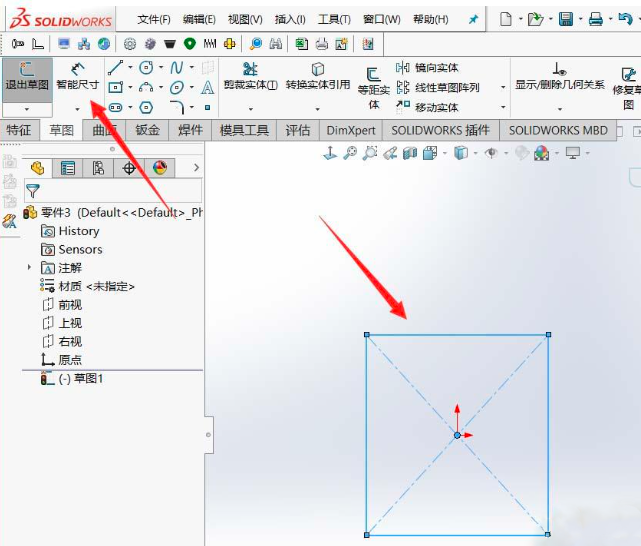The image size is (641, 546).
Task: Click the Zoom to Fit icon
Action: click(350, 153)
